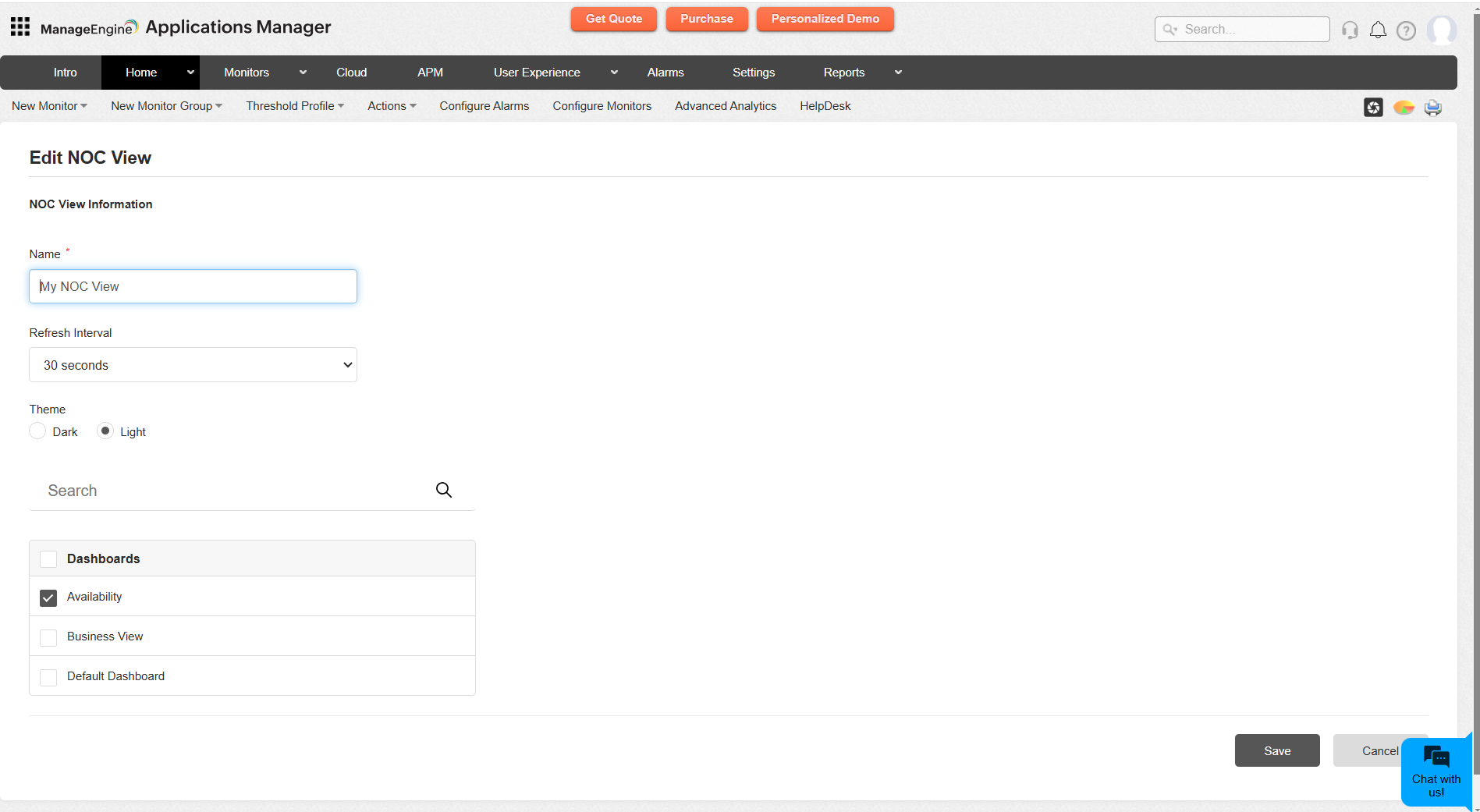Viewport: 1480px width, 812px height.
Task: Open Configure Alarms link
Action: pos(484,106)
